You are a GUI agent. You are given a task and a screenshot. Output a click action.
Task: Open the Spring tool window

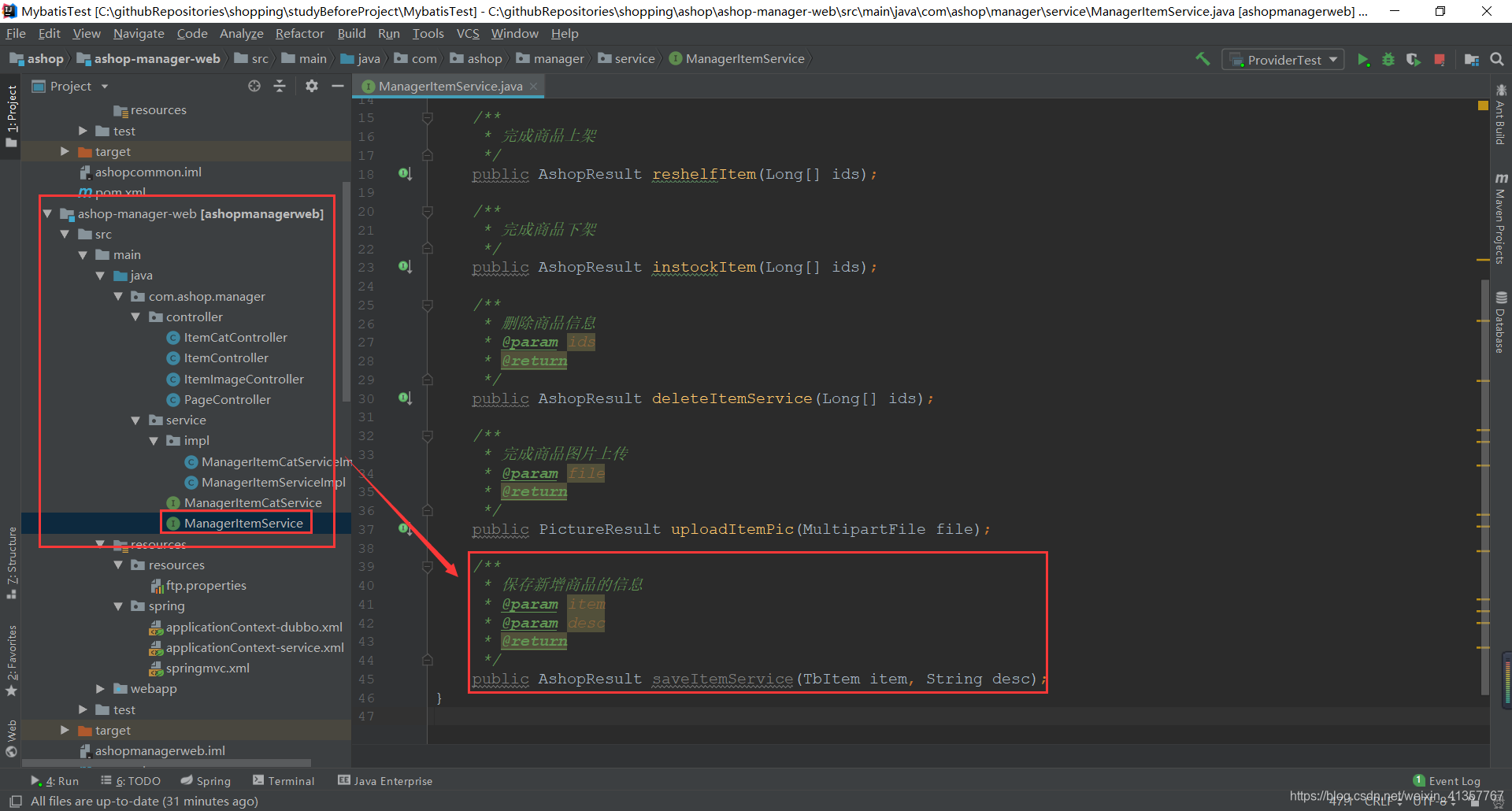[206, 781]
